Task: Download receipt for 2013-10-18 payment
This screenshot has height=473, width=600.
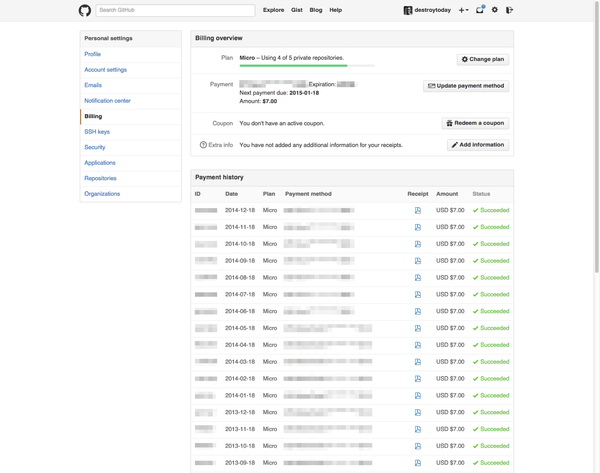Action: click(418, 446)
